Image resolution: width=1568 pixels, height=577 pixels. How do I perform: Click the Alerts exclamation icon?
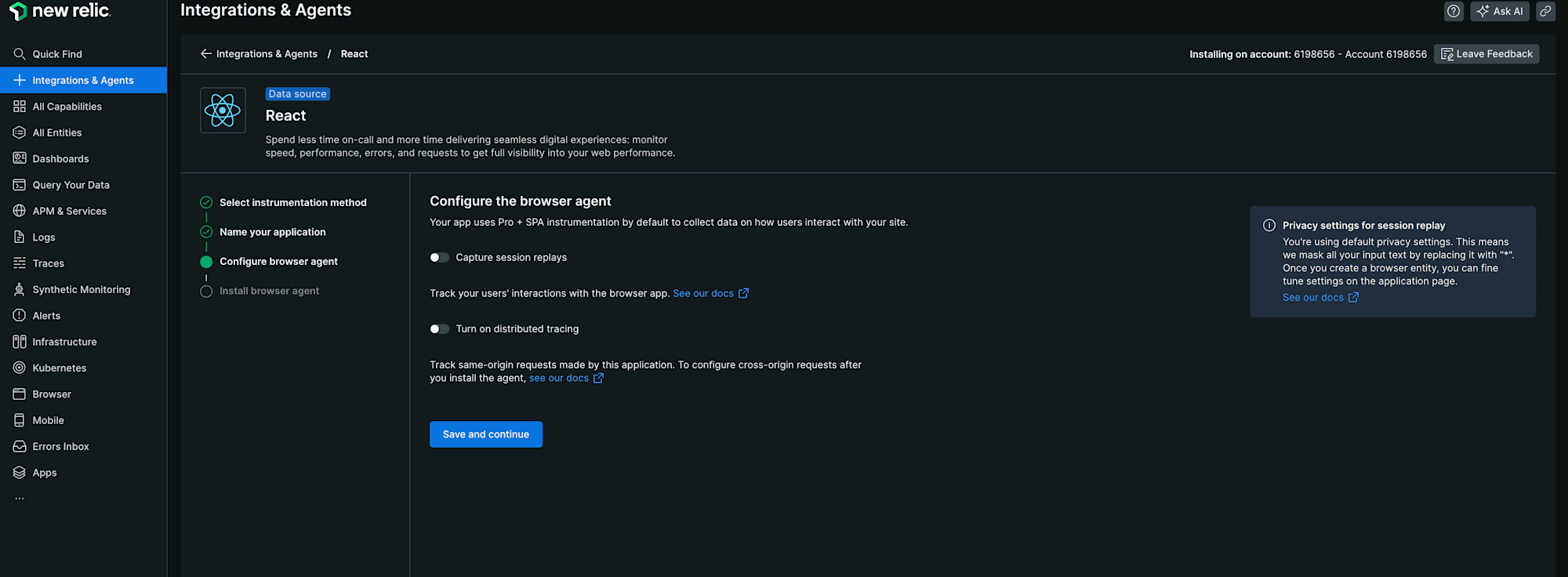coord(20,315)
